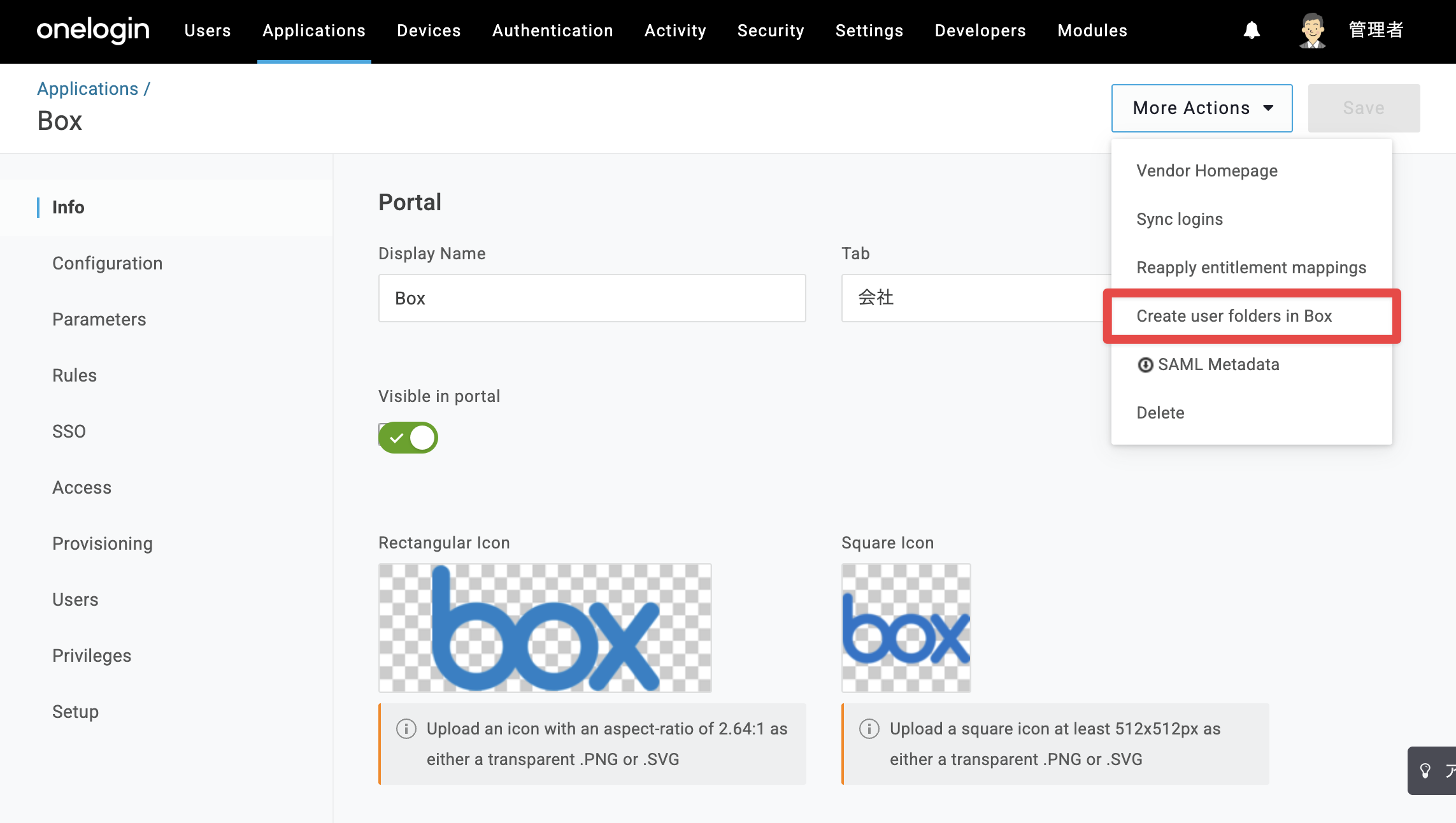Click the Rectangular Icon label
Image resolution: width=1456 pixels, height=823 pixels.
(x=444, y=543)
